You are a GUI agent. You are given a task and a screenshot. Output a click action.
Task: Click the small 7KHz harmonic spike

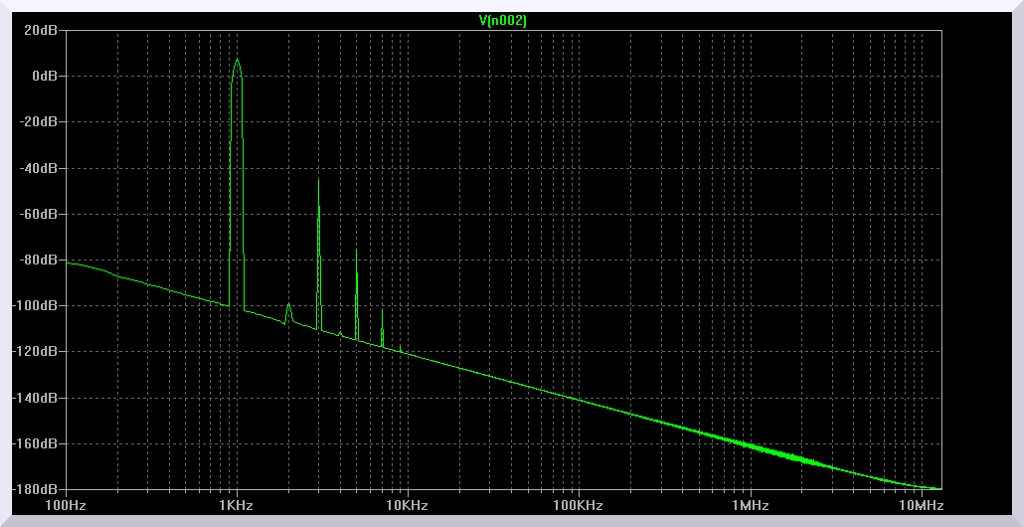point(382,311)
